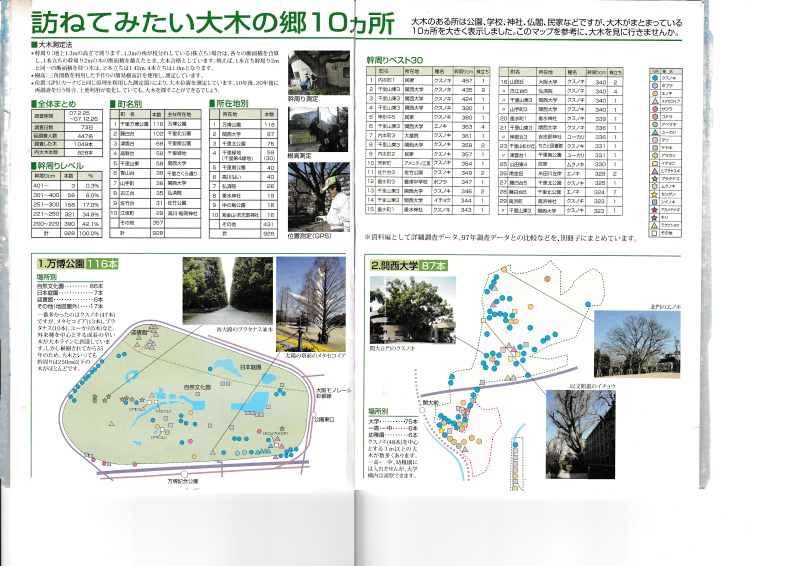Click the ちさと図書館 cell in row 23
The width and height of the screenshot is (800, 566).
coord(551,146)
